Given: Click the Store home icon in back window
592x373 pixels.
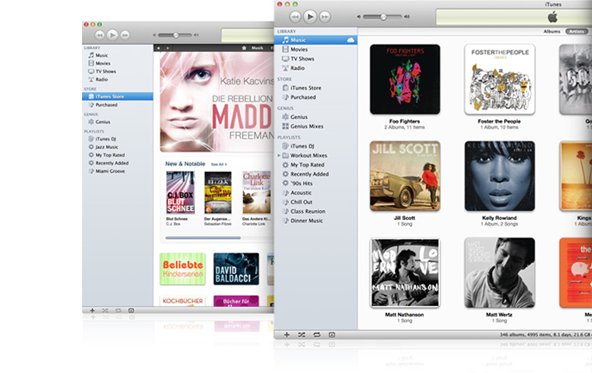Looking at the screenshot, I should 244,48.
